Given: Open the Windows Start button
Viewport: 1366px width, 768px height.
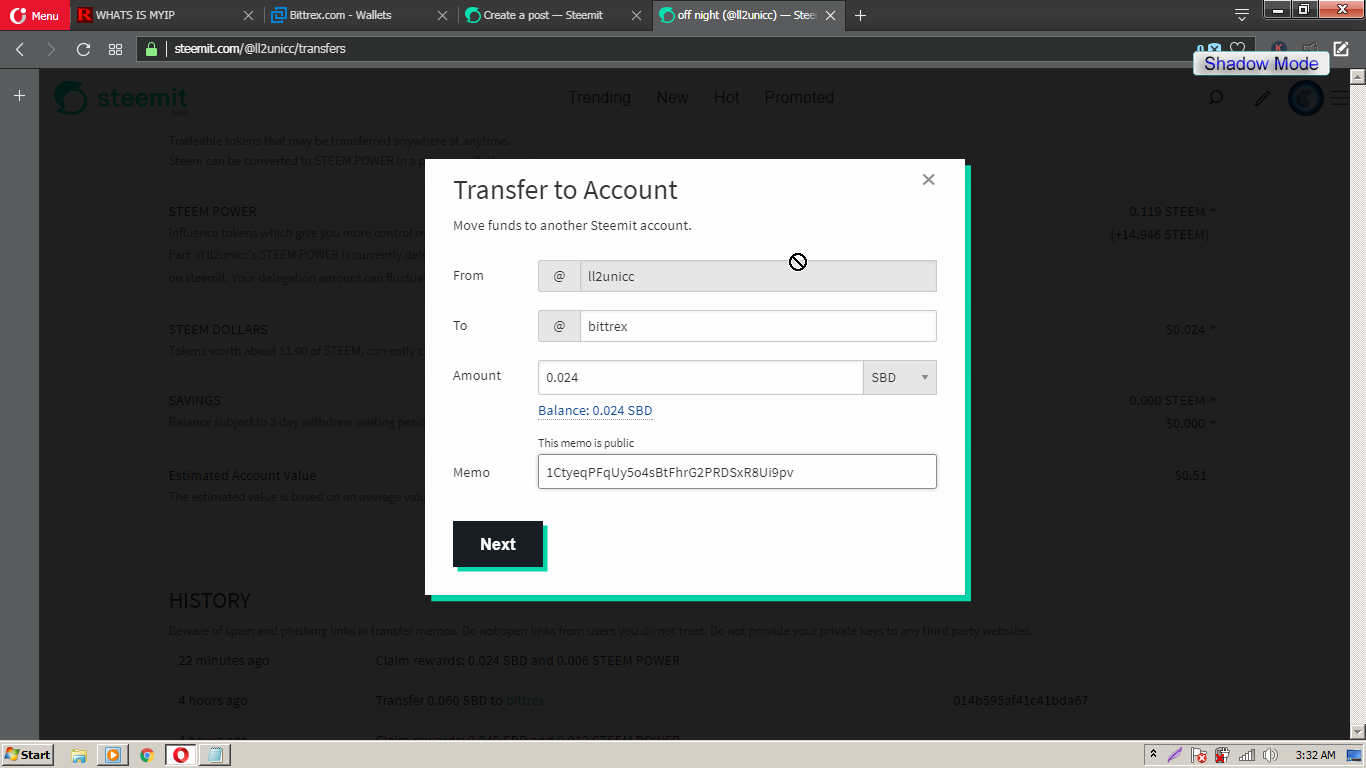Looking at the screenshot, I should click(x=28, y=755).
